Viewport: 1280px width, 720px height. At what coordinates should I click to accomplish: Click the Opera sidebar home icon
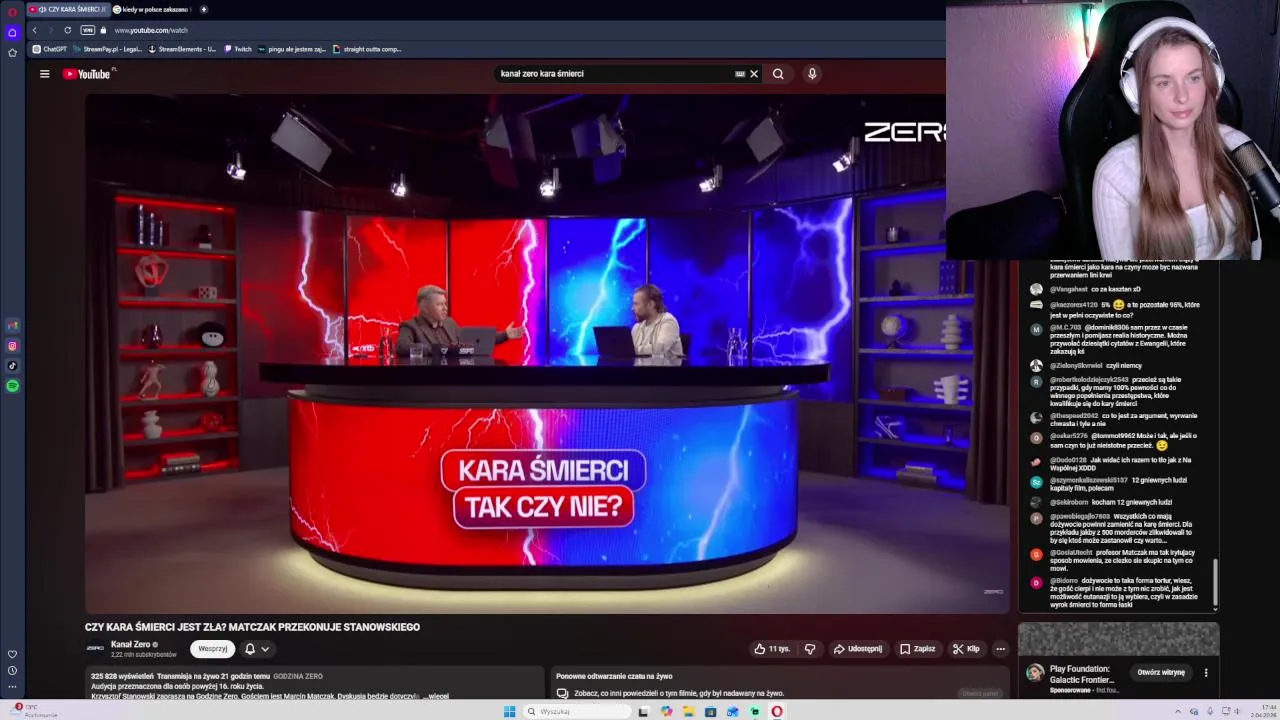tap(12, 32)
